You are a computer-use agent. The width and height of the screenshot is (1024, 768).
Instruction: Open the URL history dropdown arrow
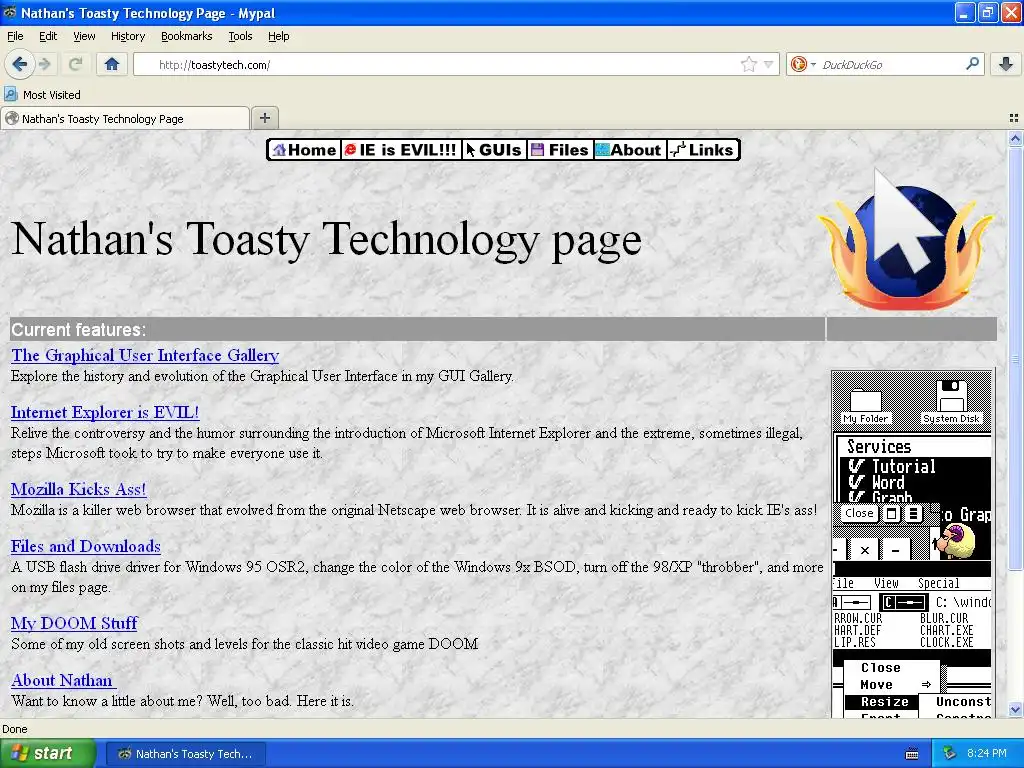click(769, 64)
